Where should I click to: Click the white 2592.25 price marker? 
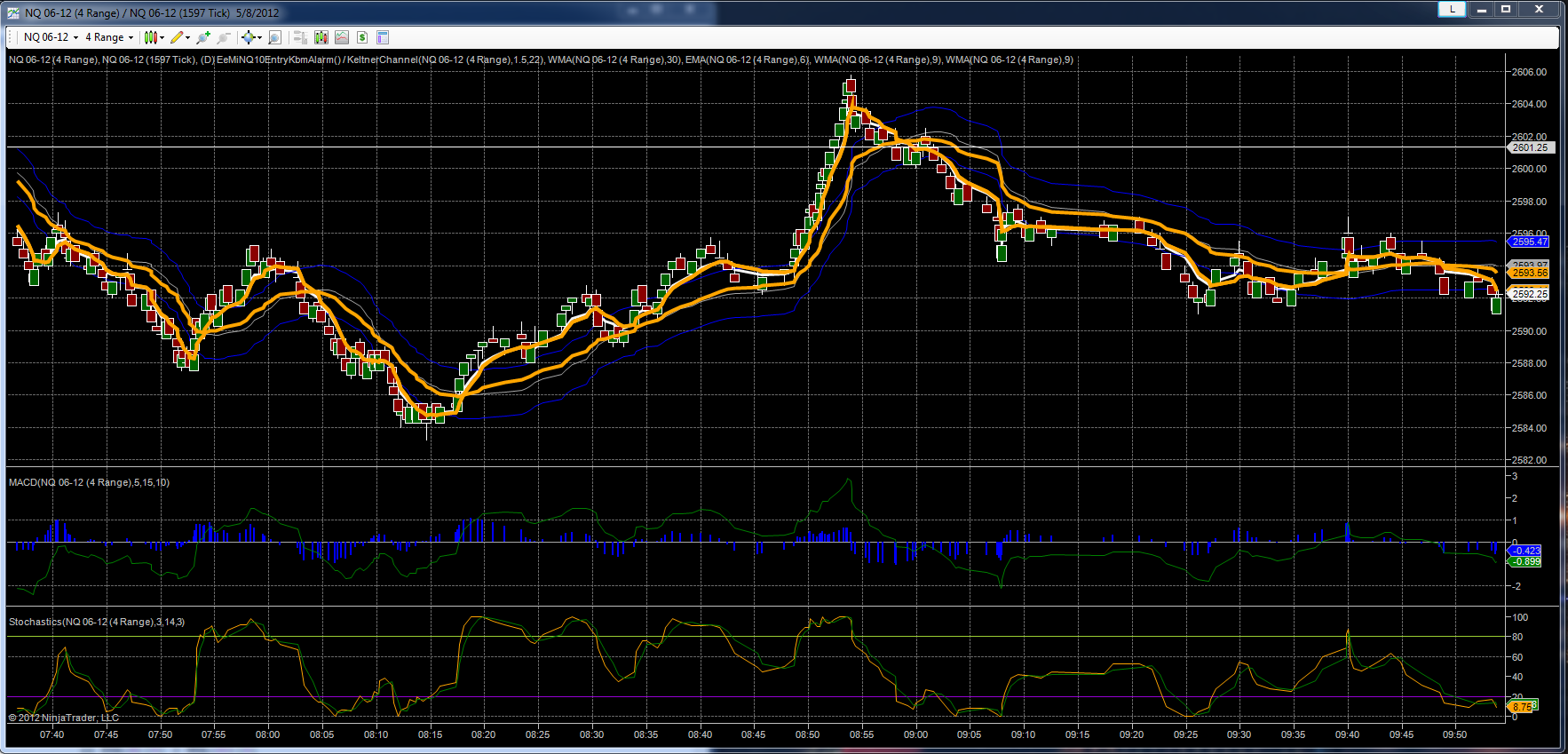coord(1529,294)
